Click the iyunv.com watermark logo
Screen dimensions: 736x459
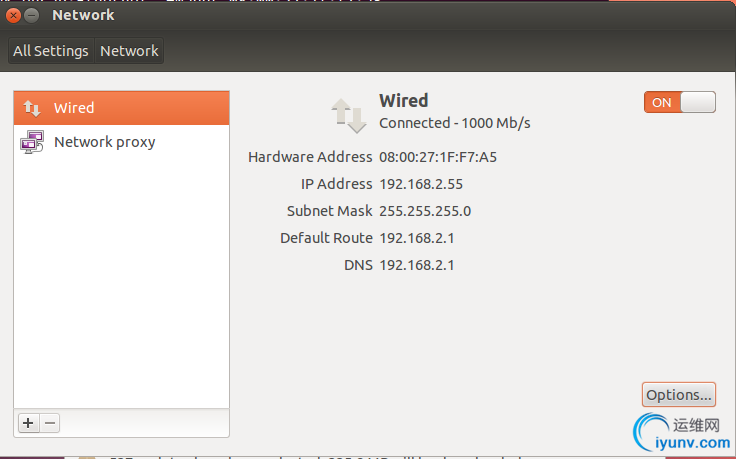click(682, 432)
